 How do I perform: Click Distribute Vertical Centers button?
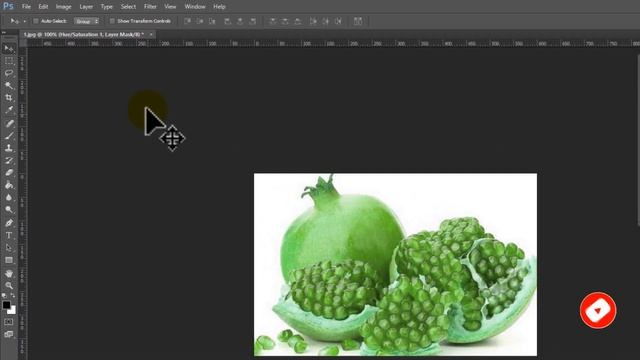click(x=285, y=21)
